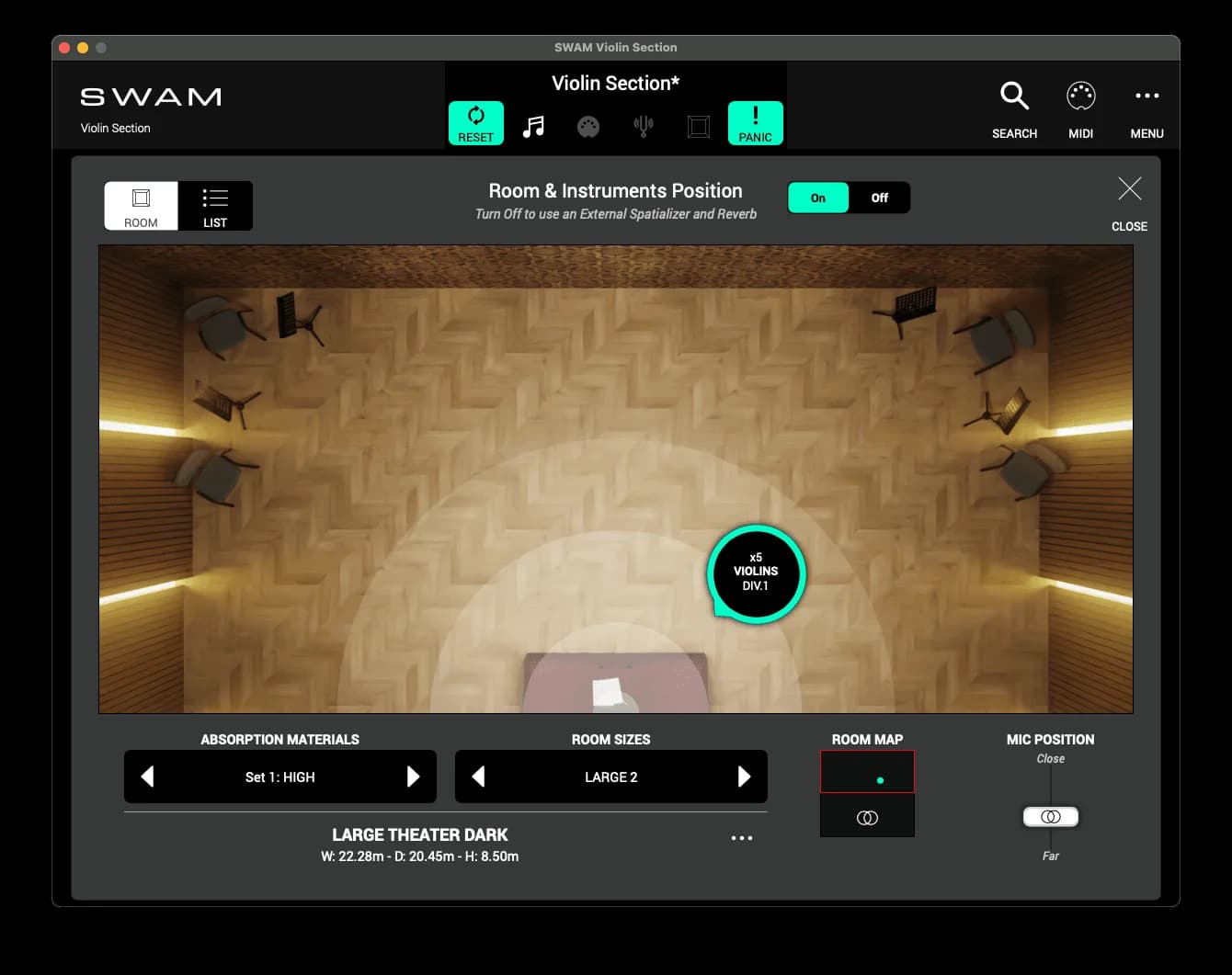This screenshot has height=975, width=1232.
Task: Click the microphone icon in Room Map
Action: (867, 817)
